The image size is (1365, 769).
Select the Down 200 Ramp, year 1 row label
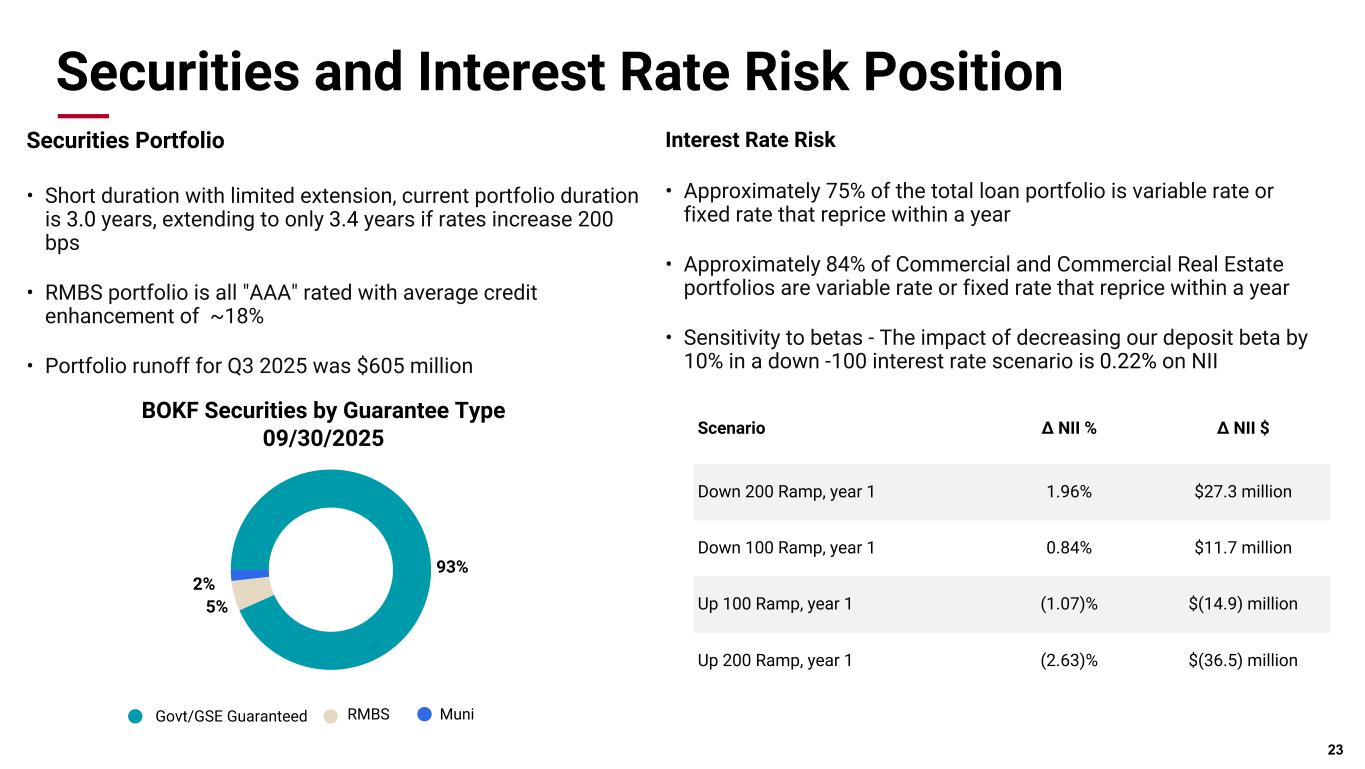pos(786,492)
